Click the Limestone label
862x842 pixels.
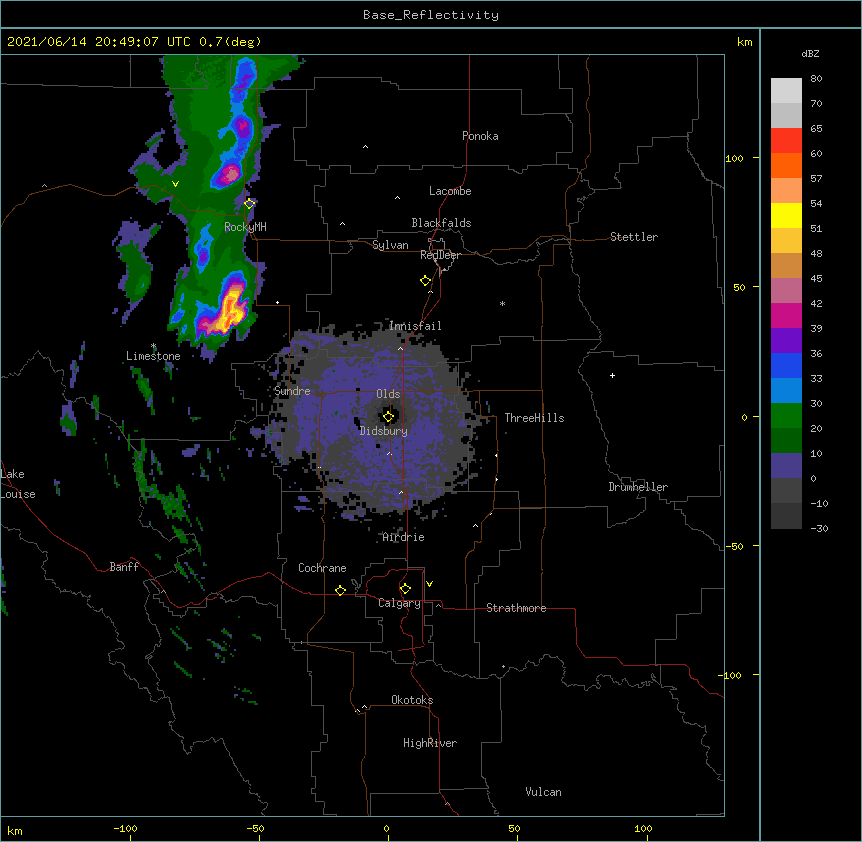[153, 356]
